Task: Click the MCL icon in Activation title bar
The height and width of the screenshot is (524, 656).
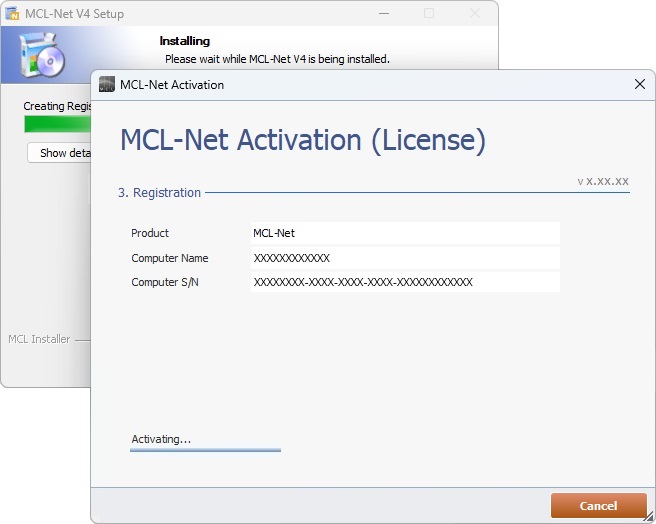Action: point(107,84)
